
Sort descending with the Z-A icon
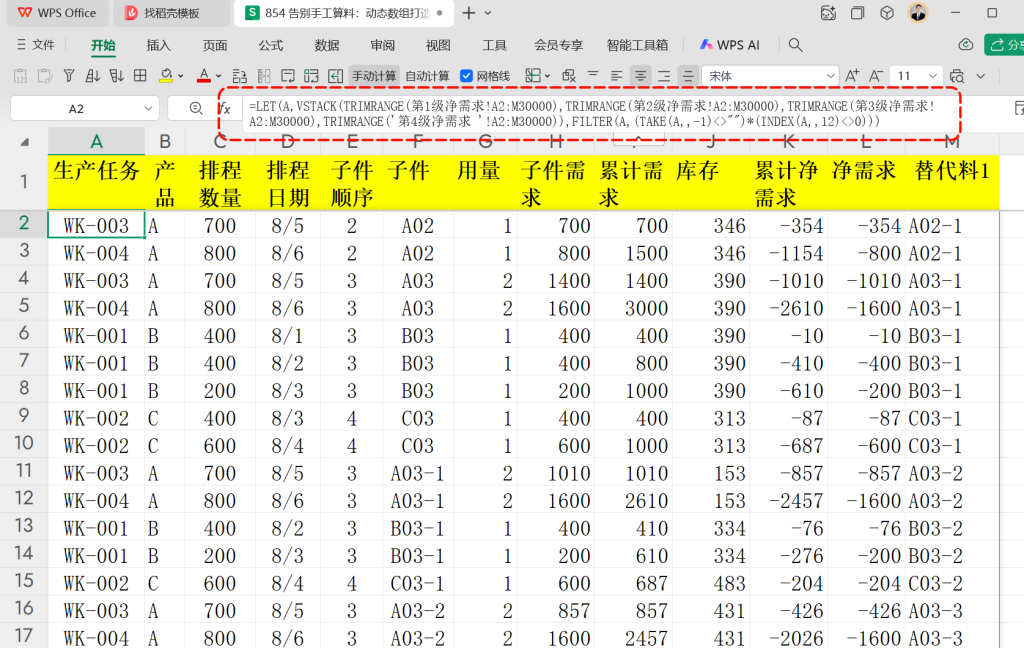pyautogui.click(x=116, y=76)
